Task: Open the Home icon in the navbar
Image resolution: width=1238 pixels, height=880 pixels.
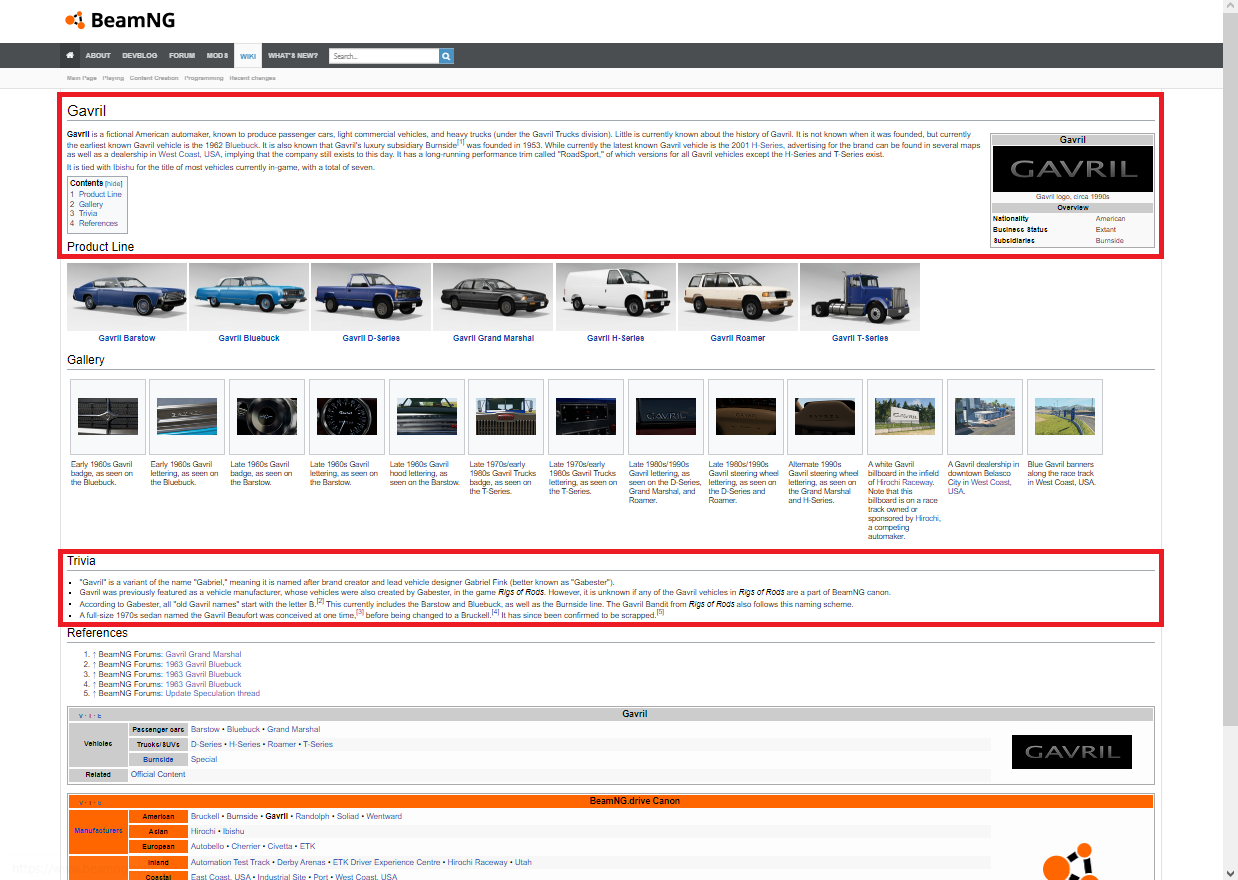Action: click(70, 56)
